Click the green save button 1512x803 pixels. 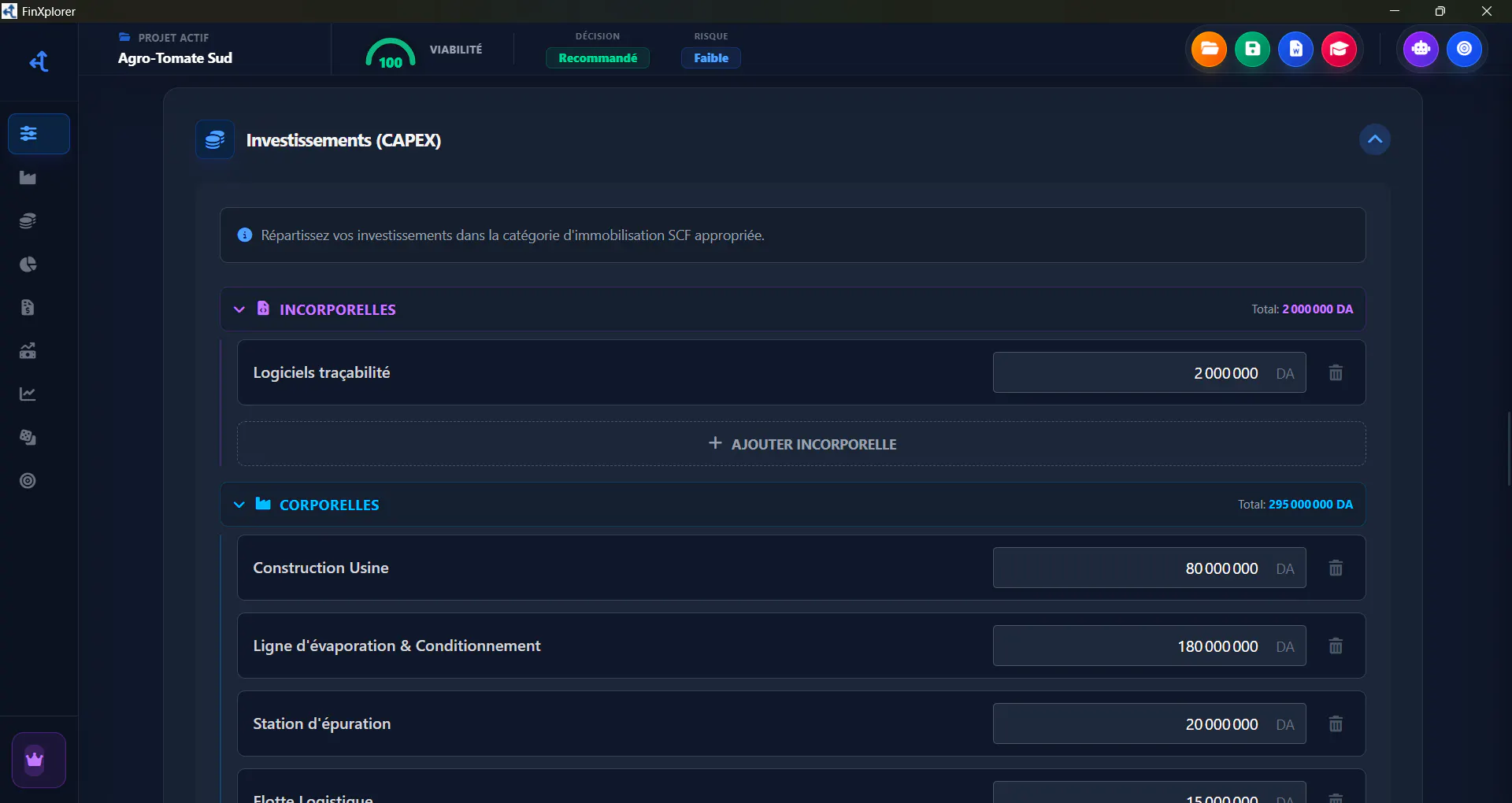[1252, 49]
